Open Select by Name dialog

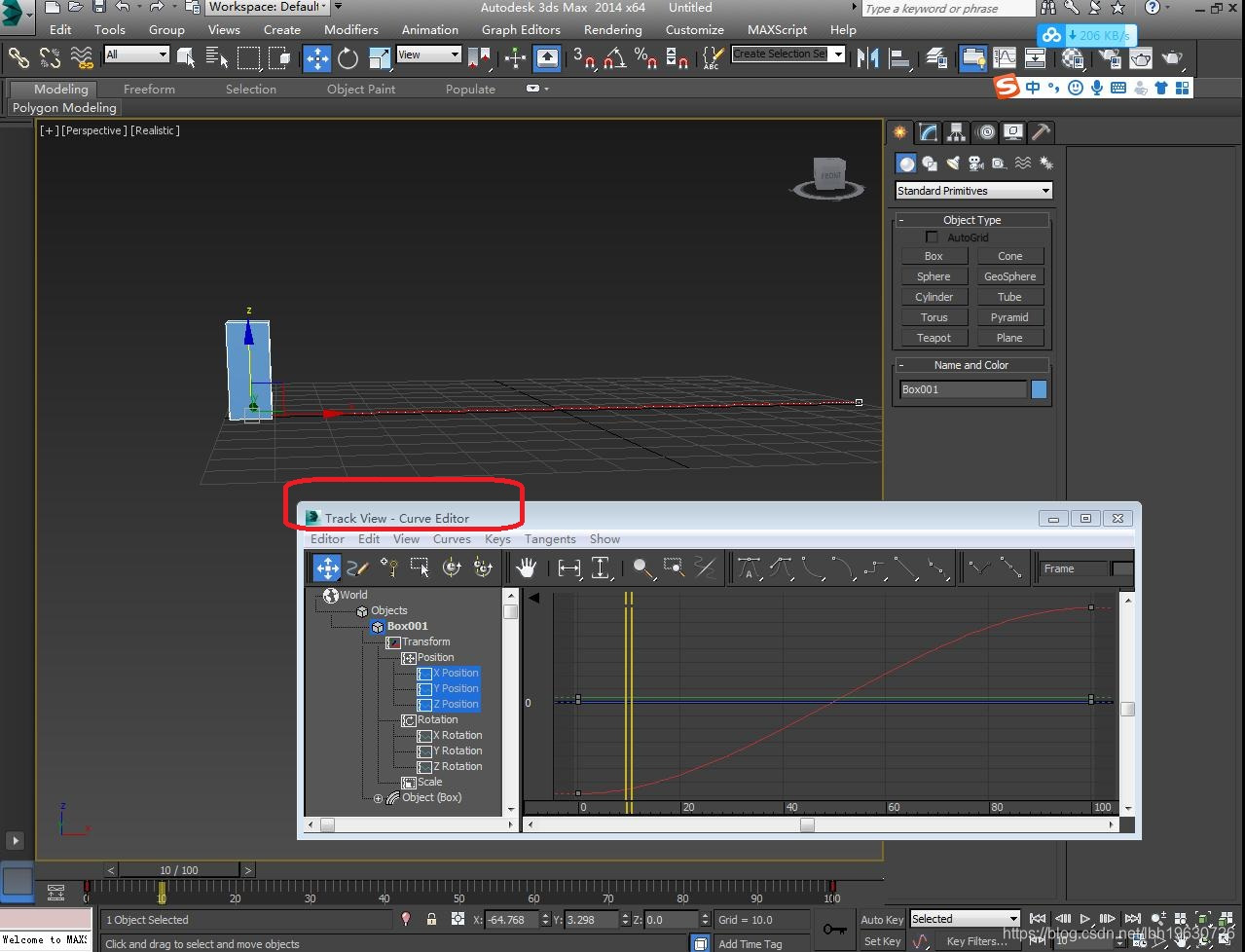click(217, 58)
